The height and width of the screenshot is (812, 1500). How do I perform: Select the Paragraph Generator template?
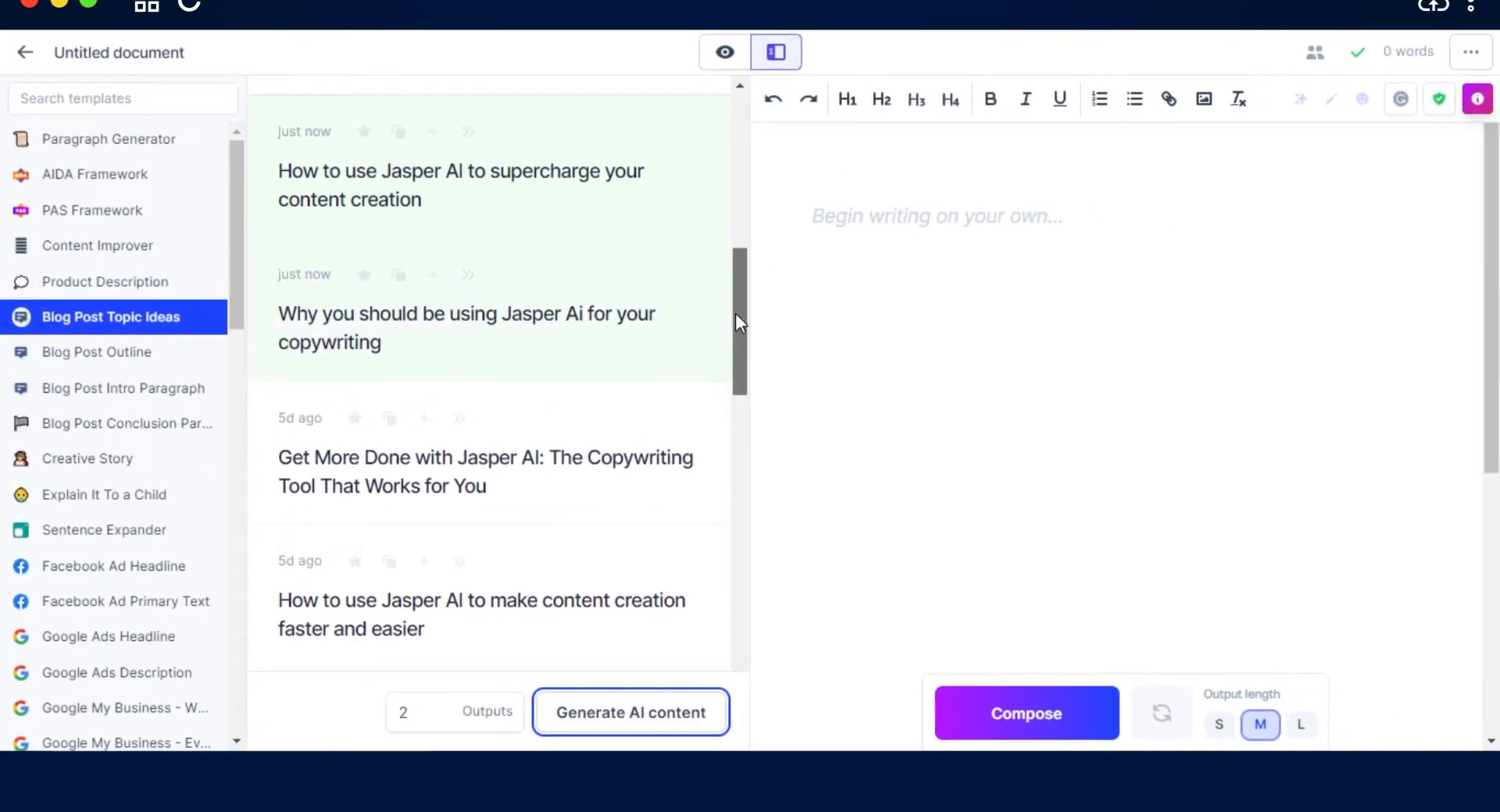114,139
